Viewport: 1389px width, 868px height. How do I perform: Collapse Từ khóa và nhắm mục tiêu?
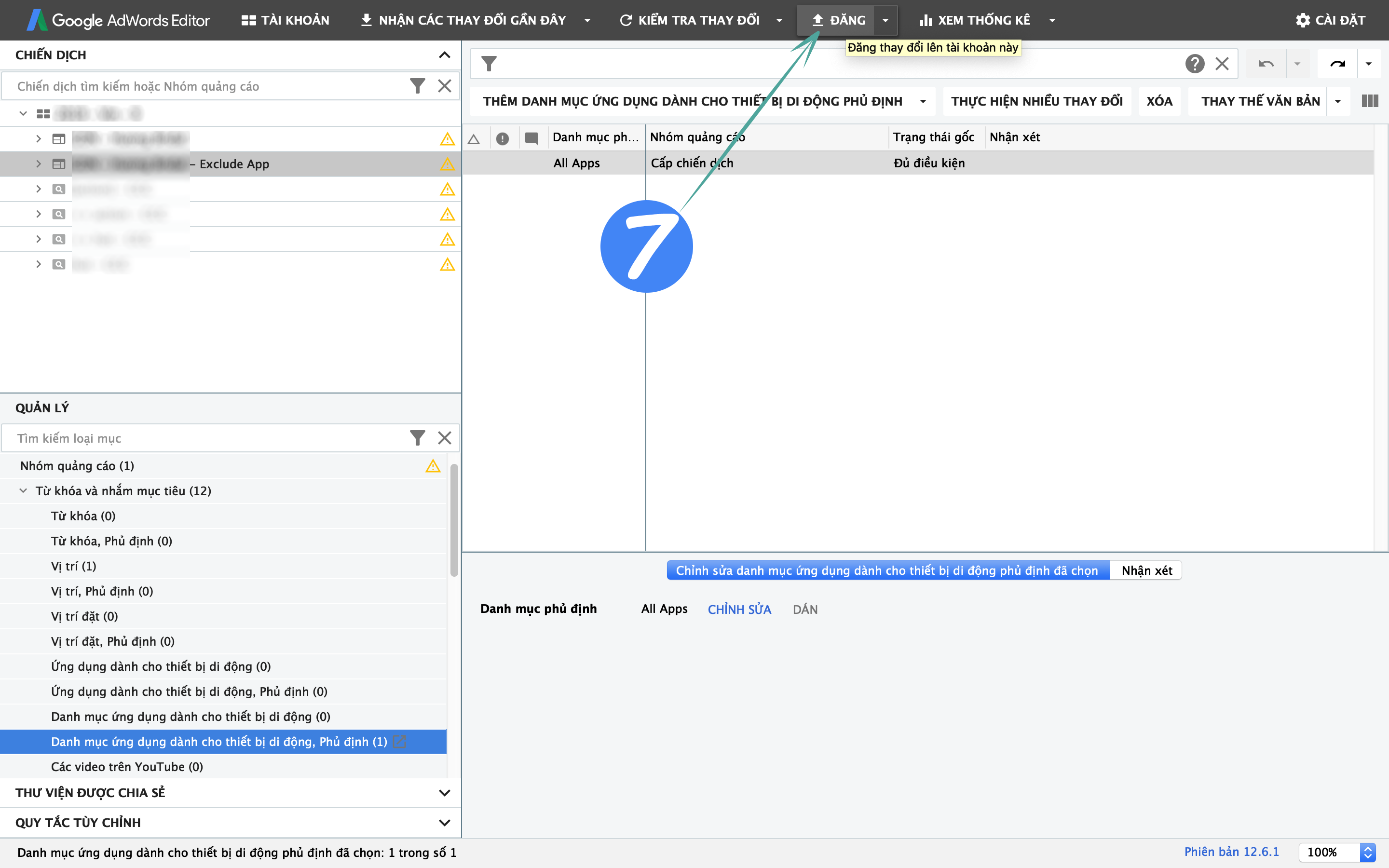(x=23, y=491)
